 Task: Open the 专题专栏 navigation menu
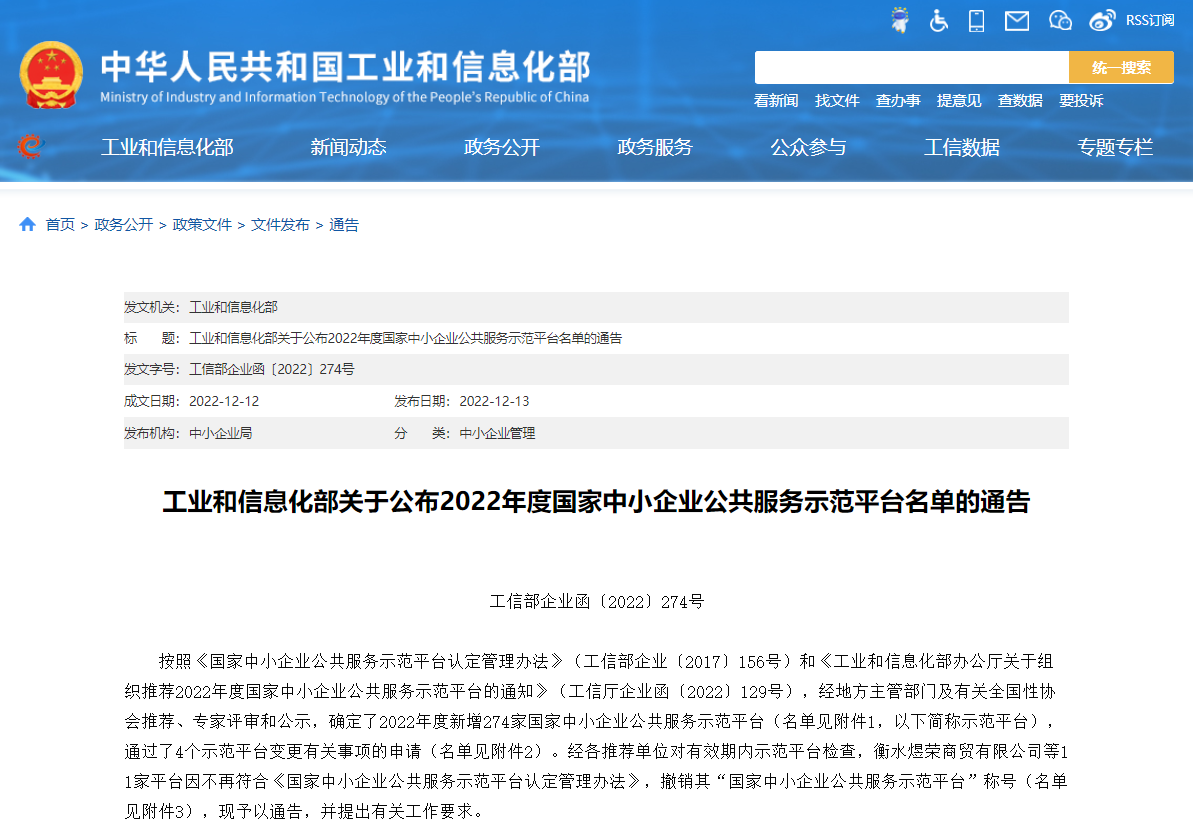1116,146
